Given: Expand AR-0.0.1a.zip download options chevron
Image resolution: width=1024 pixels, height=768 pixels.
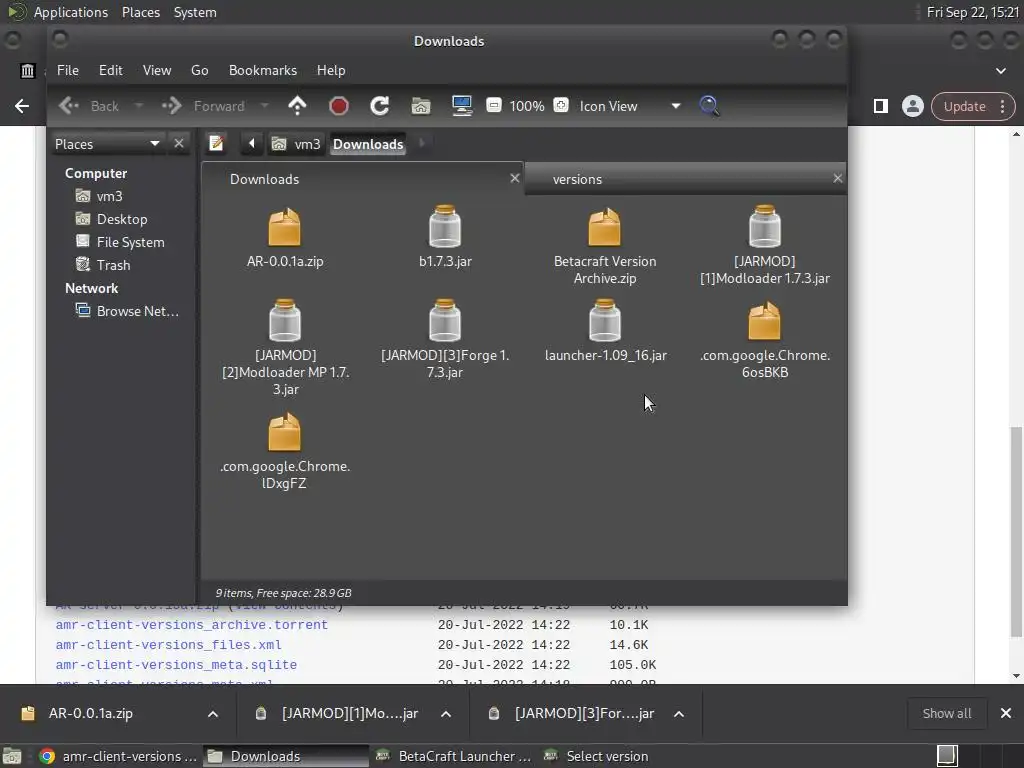Looking at the screenshot, I should [213, 714].
